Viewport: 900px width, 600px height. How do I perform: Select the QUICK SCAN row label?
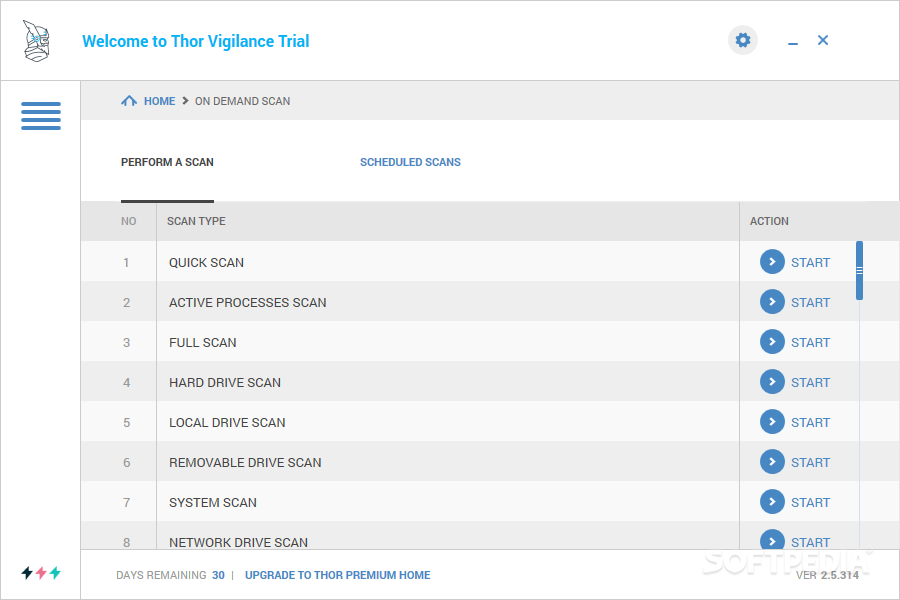pos(206,262)
